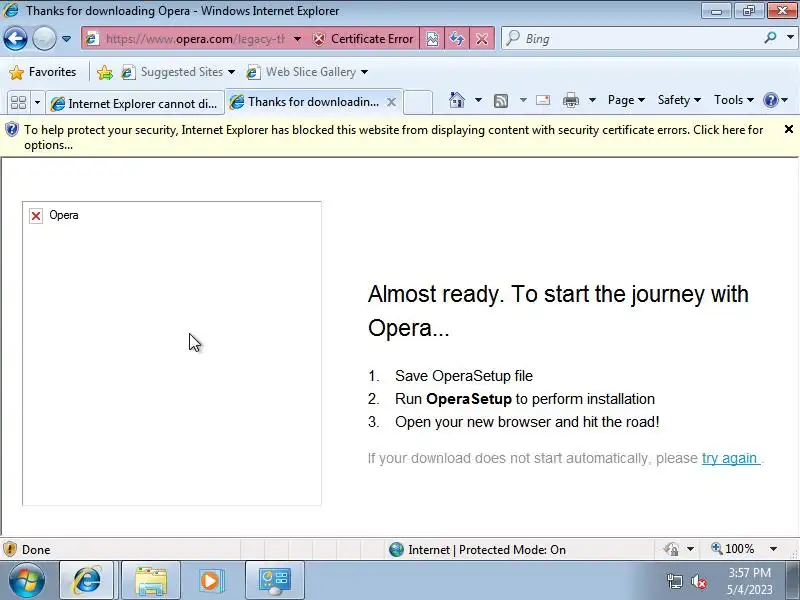Expand the privacy icon dropdown in status bar
Image resolution: width=800 pixels, height=600 pixels.
[x=690, y=549]
